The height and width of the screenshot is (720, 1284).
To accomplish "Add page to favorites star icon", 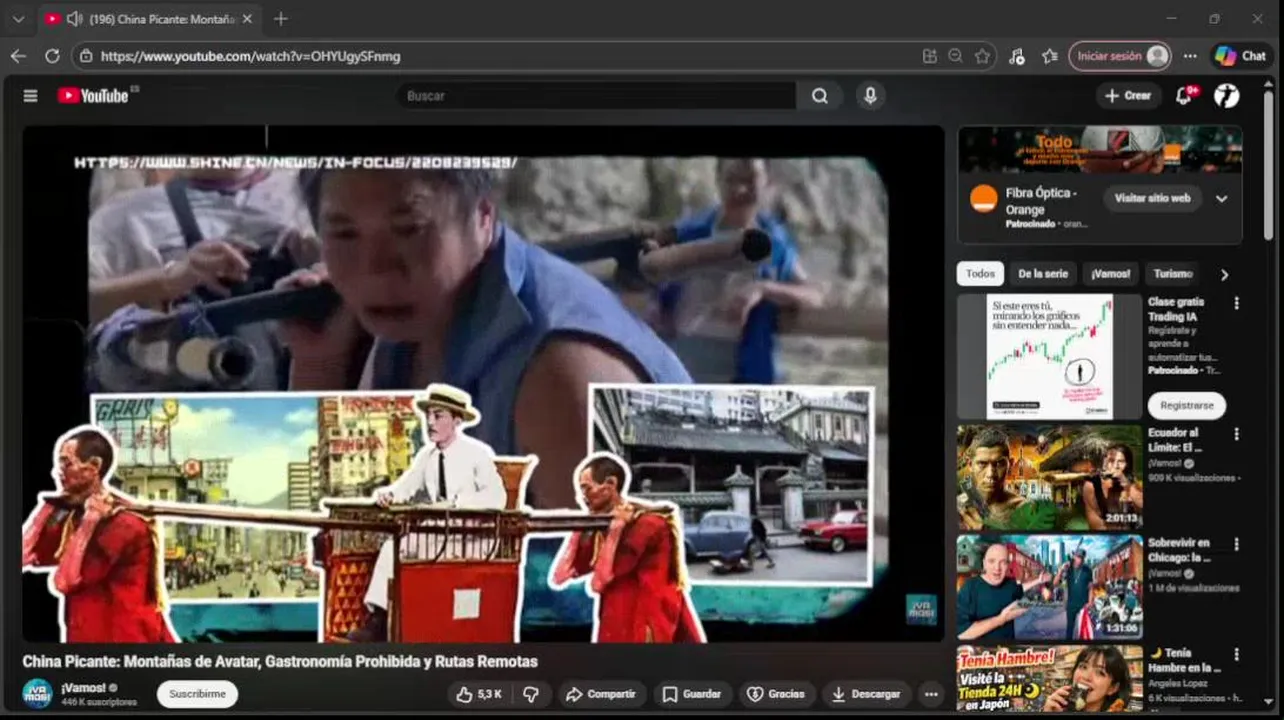I will (982, 56).
